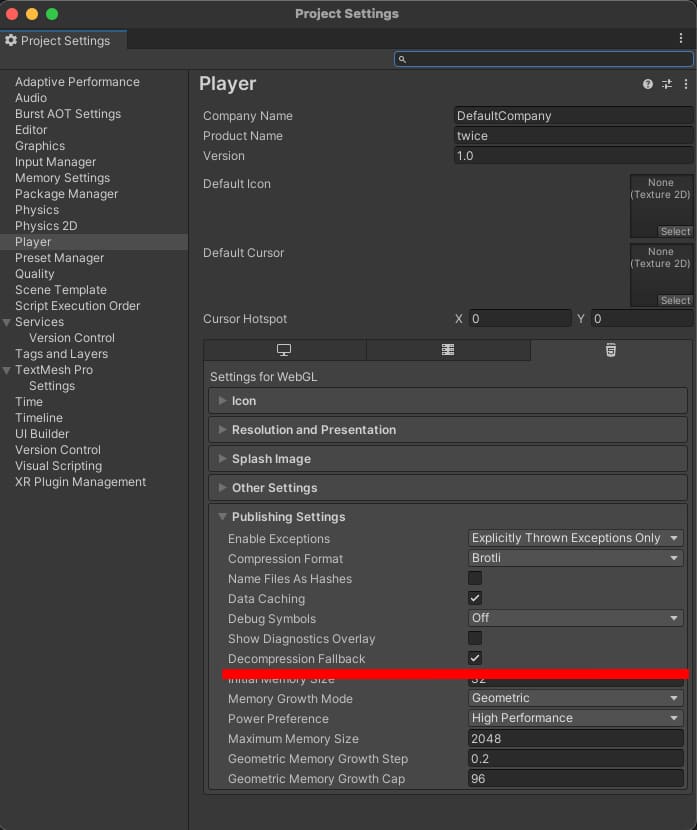
Task: Uncheck the Data Caching checkbox
Action: tap(475, 599)
